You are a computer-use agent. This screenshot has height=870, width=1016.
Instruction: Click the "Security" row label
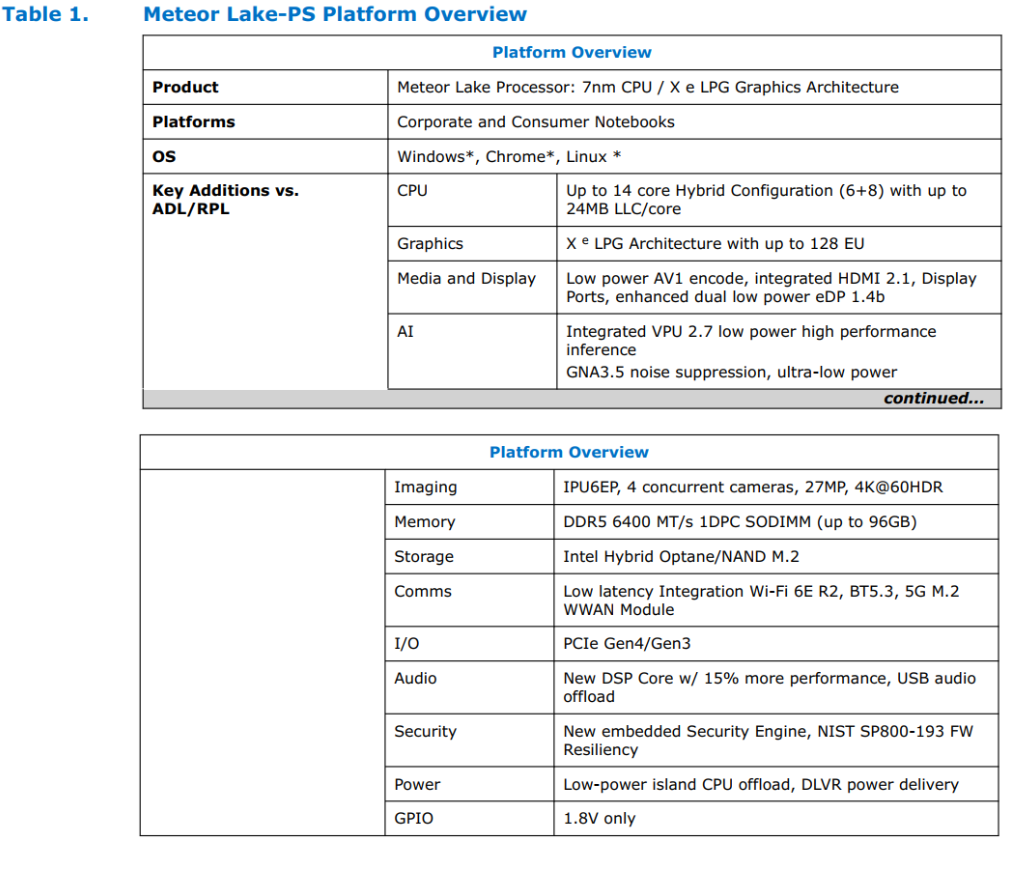click(x=425, y=731)
